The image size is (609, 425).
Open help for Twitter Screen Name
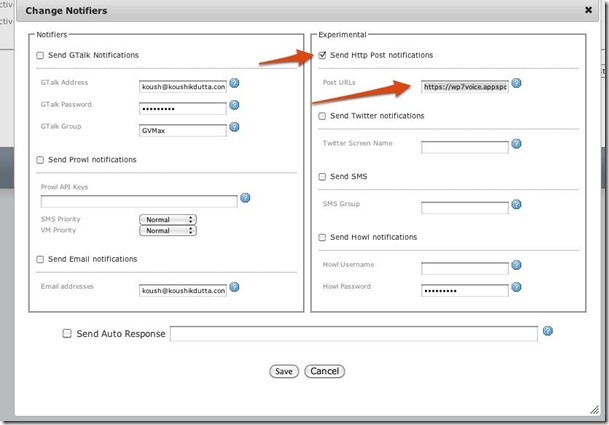point(516,144)
